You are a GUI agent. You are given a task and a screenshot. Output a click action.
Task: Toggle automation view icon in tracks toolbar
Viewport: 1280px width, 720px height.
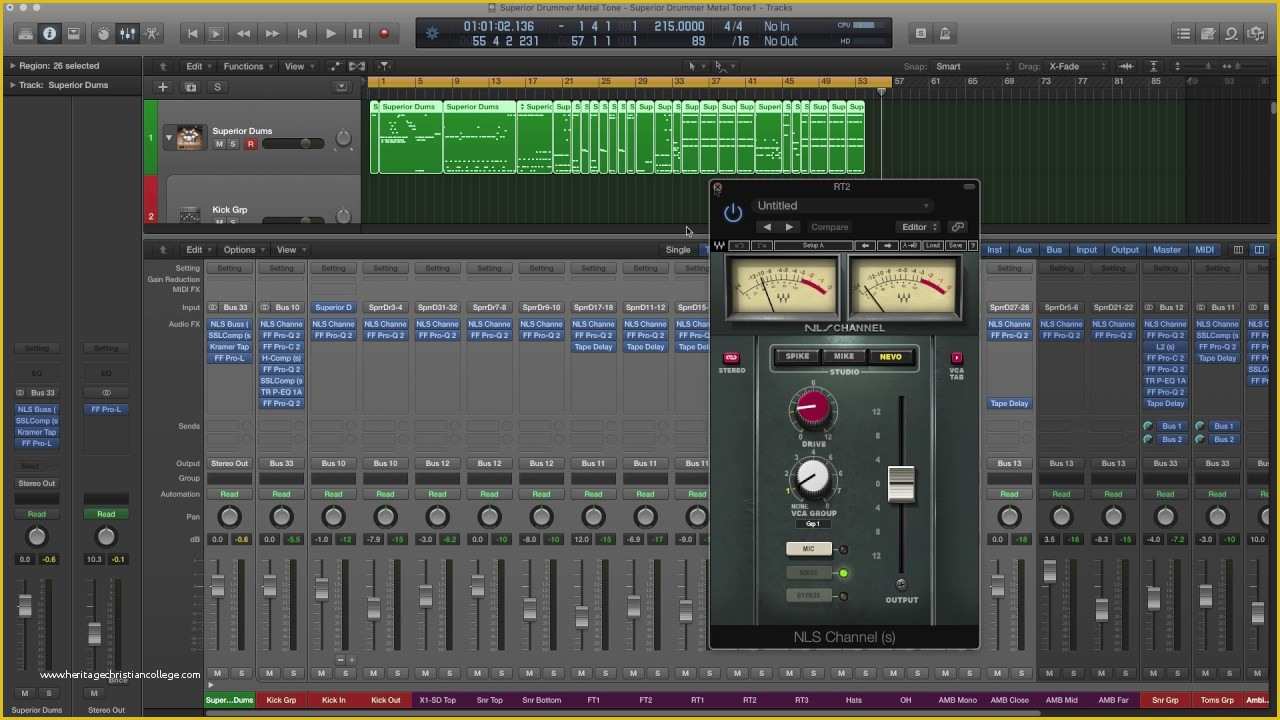click(336, 66)
